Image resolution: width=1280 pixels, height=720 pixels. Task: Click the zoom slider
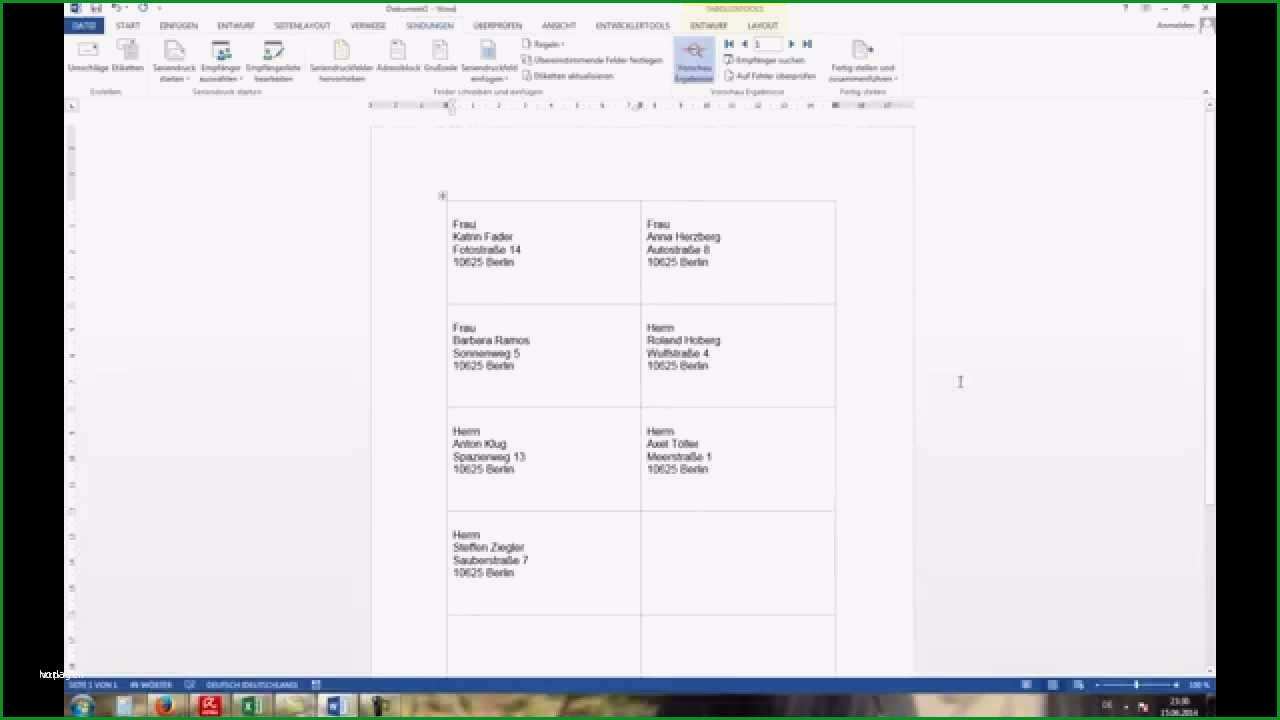[x=1136, y=685]
